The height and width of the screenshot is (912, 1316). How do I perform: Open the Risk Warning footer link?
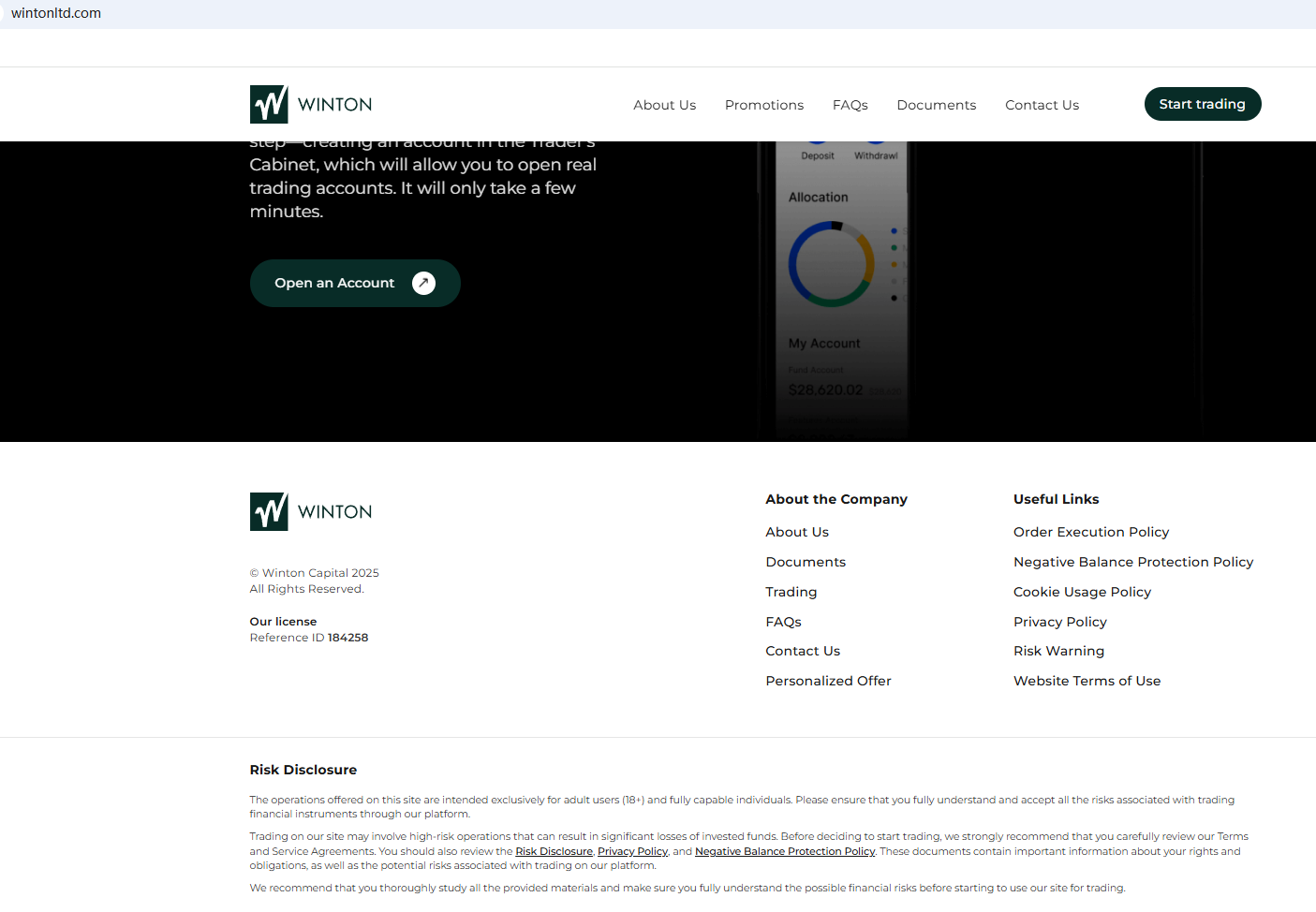(1058, 651)
